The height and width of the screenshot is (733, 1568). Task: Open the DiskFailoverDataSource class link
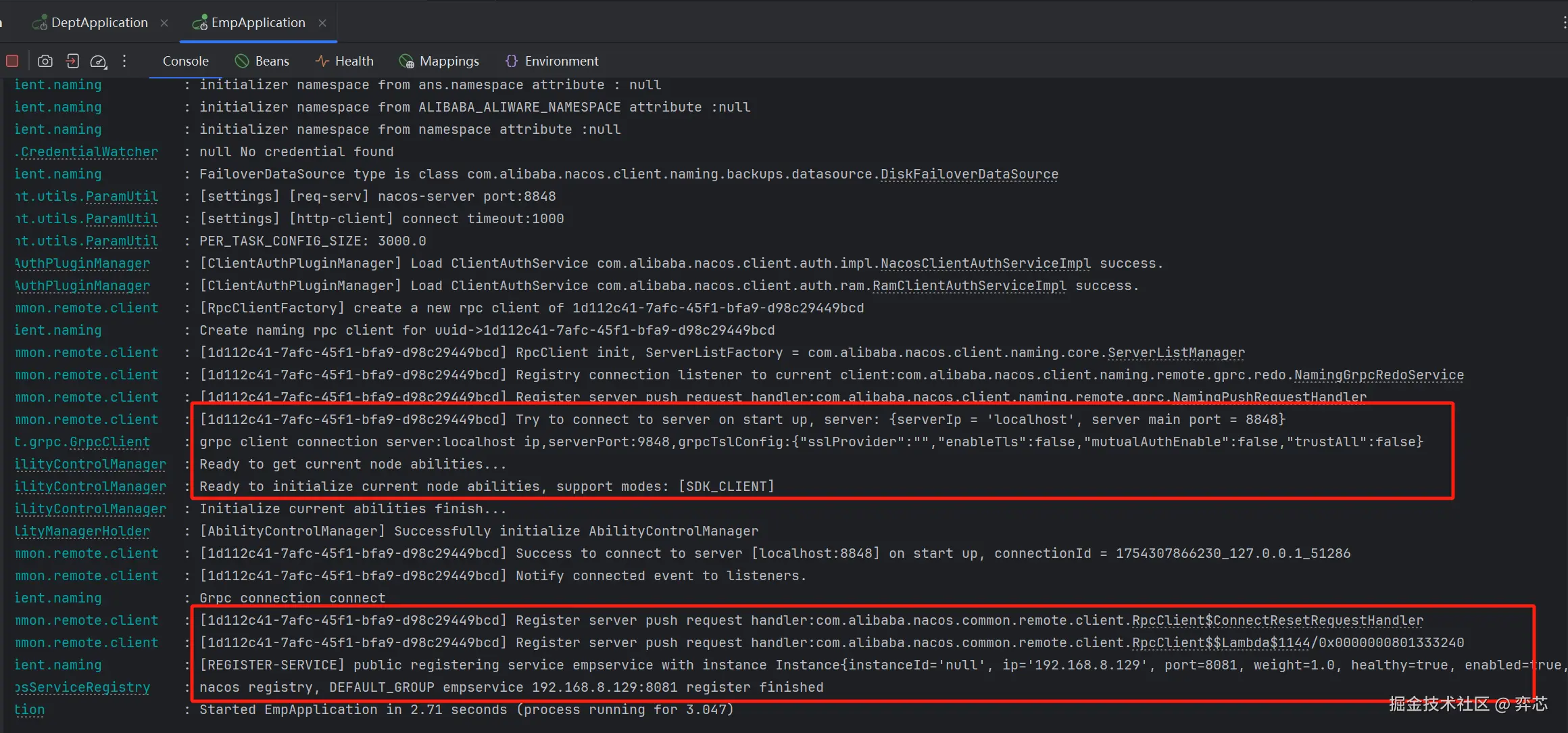click(x=969, y=174)
